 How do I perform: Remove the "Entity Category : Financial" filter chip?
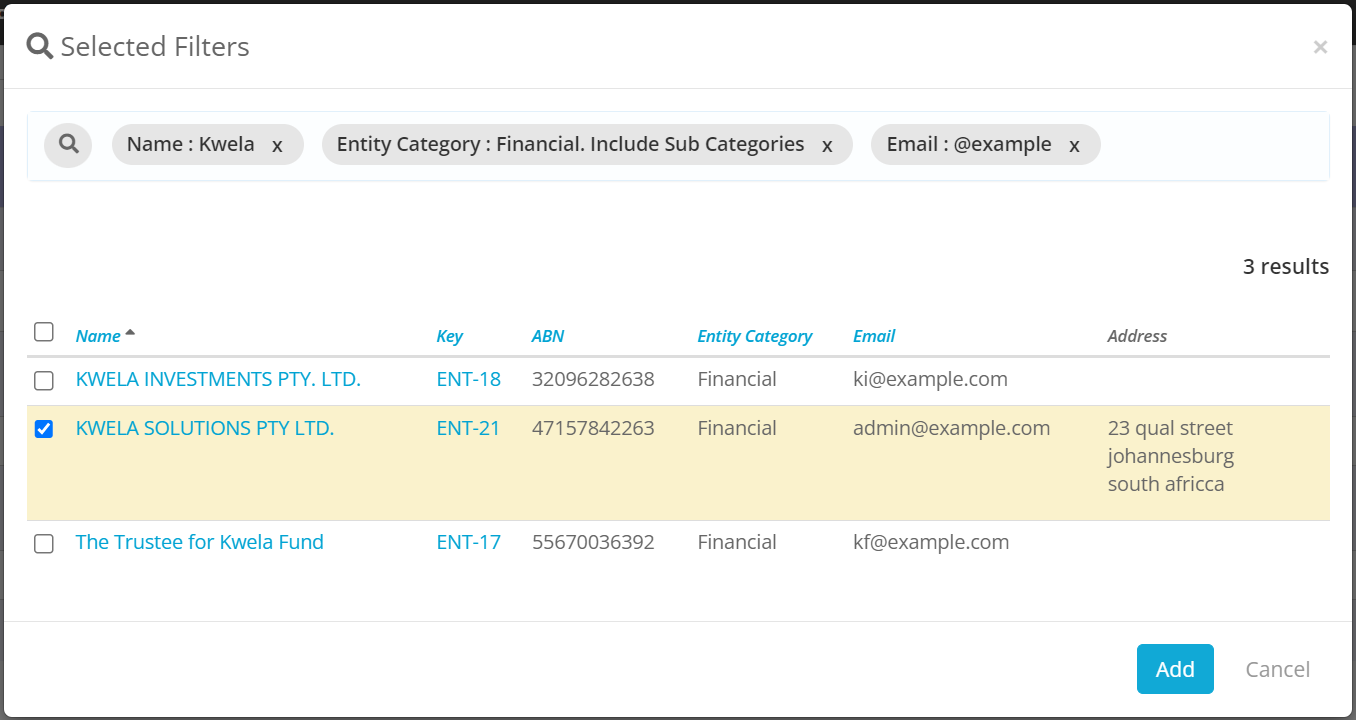click(827, 144)
